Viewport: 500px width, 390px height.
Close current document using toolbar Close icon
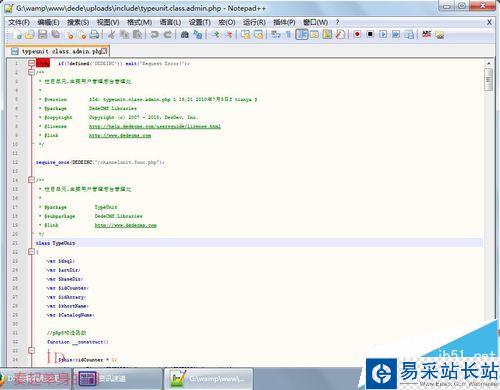pyautogui.click(x=70, y=34)
